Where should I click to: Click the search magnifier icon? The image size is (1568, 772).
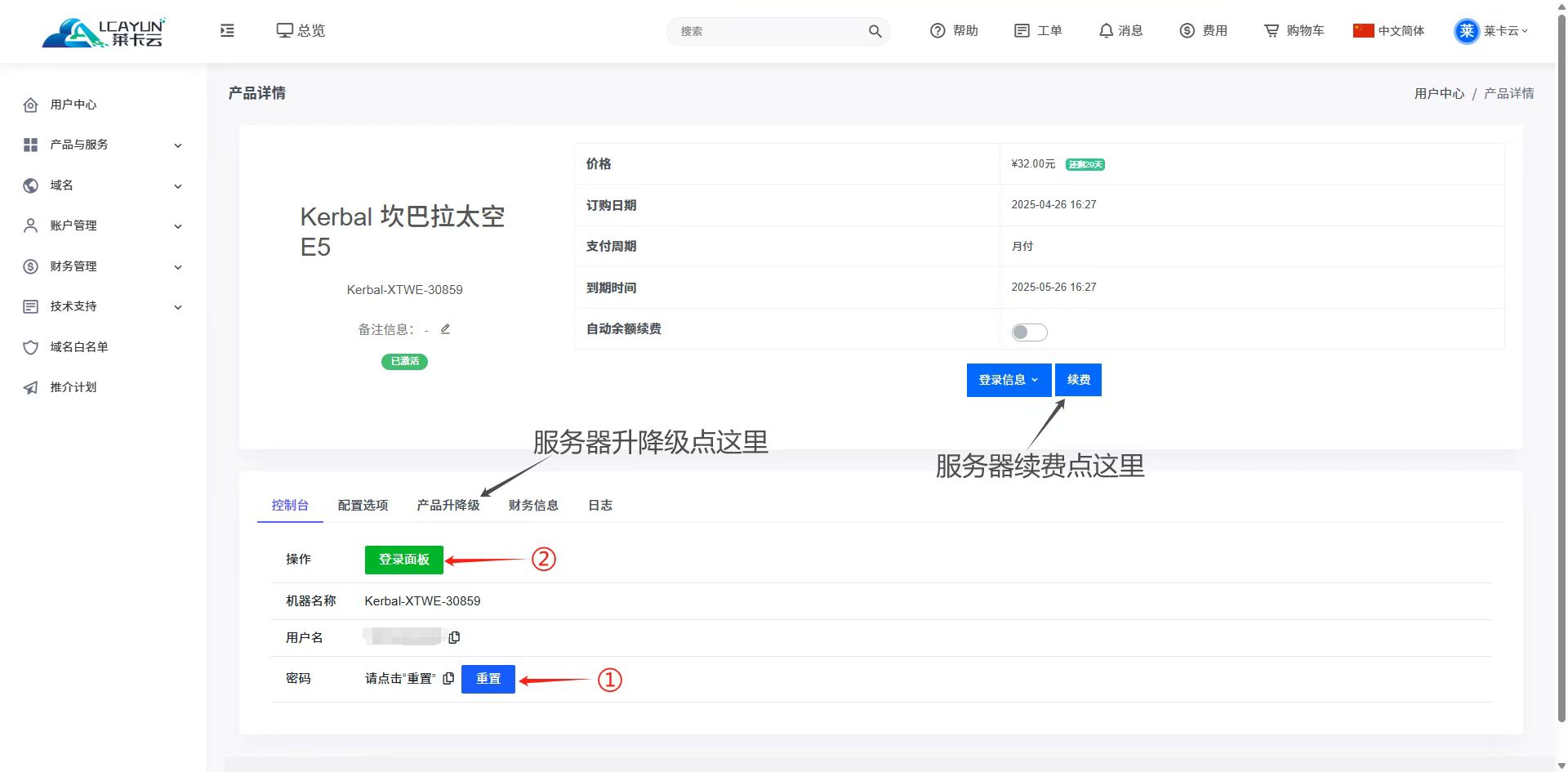pyautogui.click(x=875, y=31)
